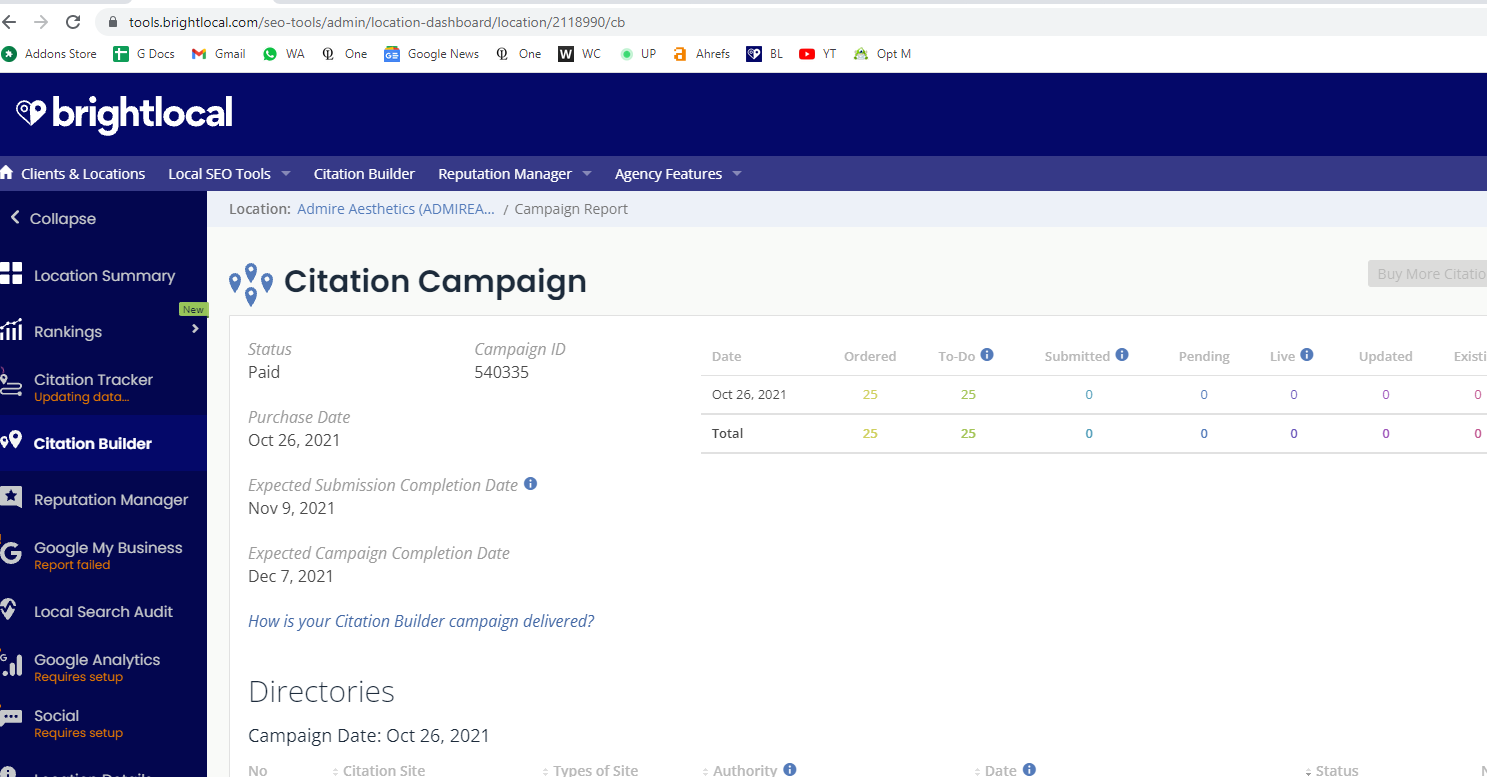Click info icon beside Expected Submission Completion Date

click(x=530, y=484)
